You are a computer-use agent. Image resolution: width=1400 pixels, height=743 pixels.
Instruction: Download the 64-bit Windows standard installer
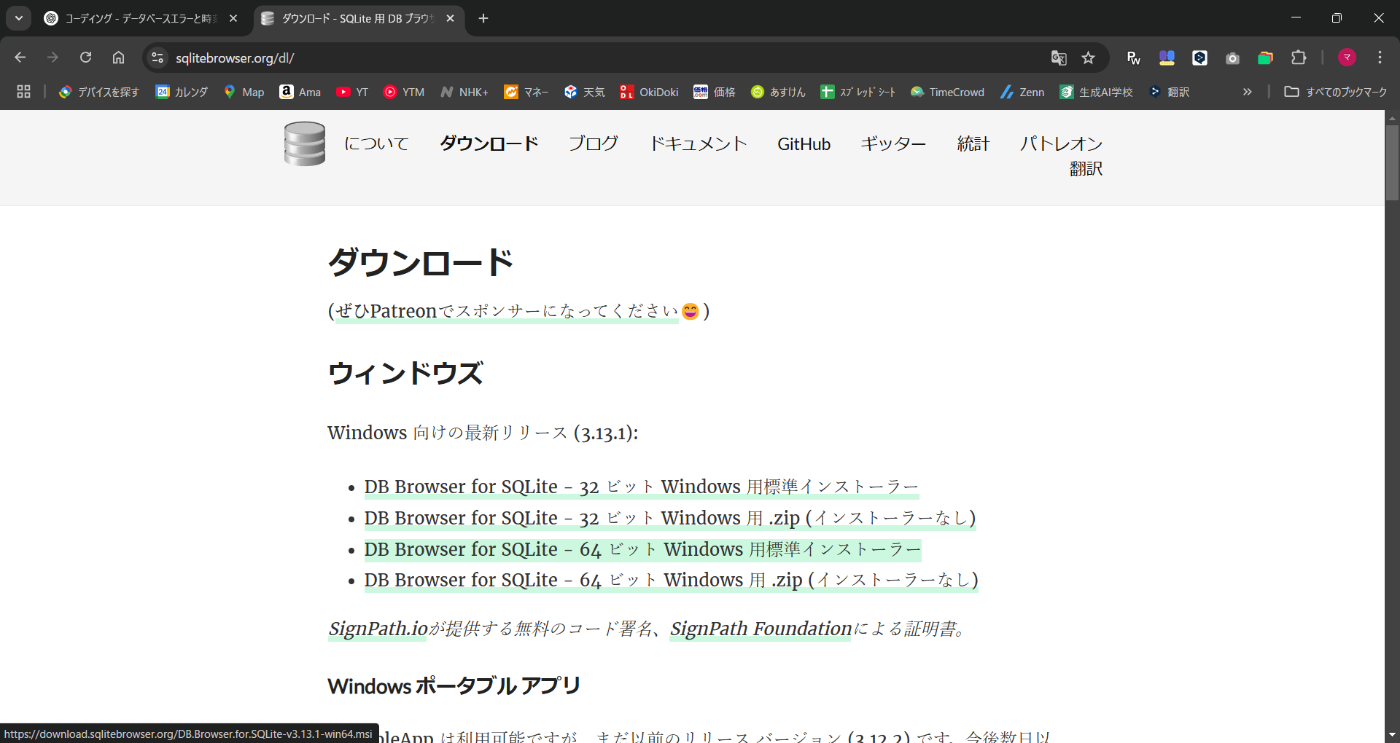642,549
